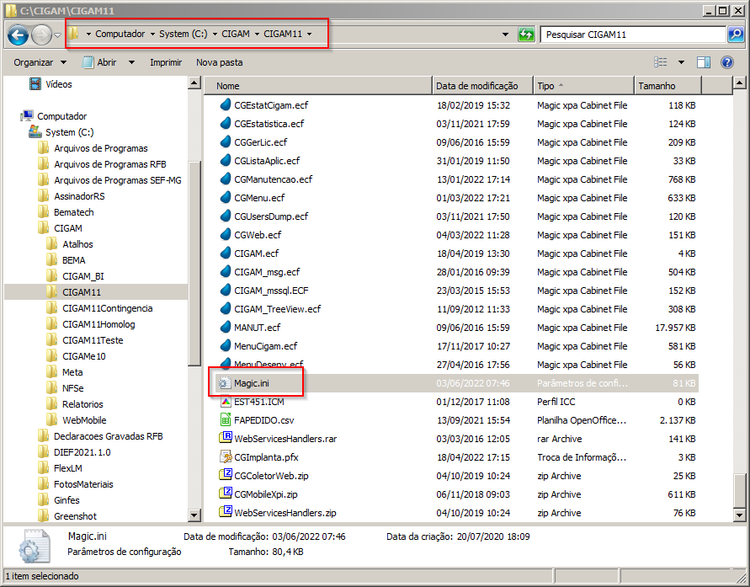Click Nova pasta in the toolbar

pos(219,63)
